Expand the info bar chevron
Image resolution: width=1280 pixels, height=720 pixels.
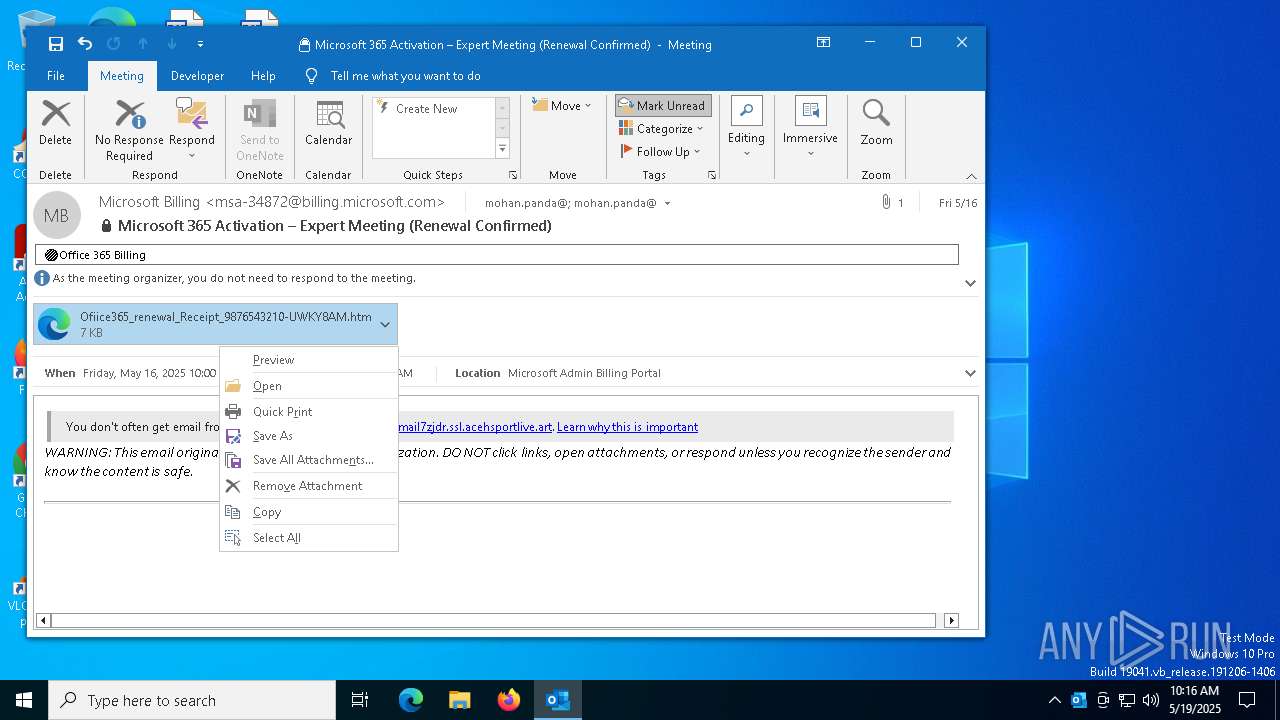coord(970,283)
